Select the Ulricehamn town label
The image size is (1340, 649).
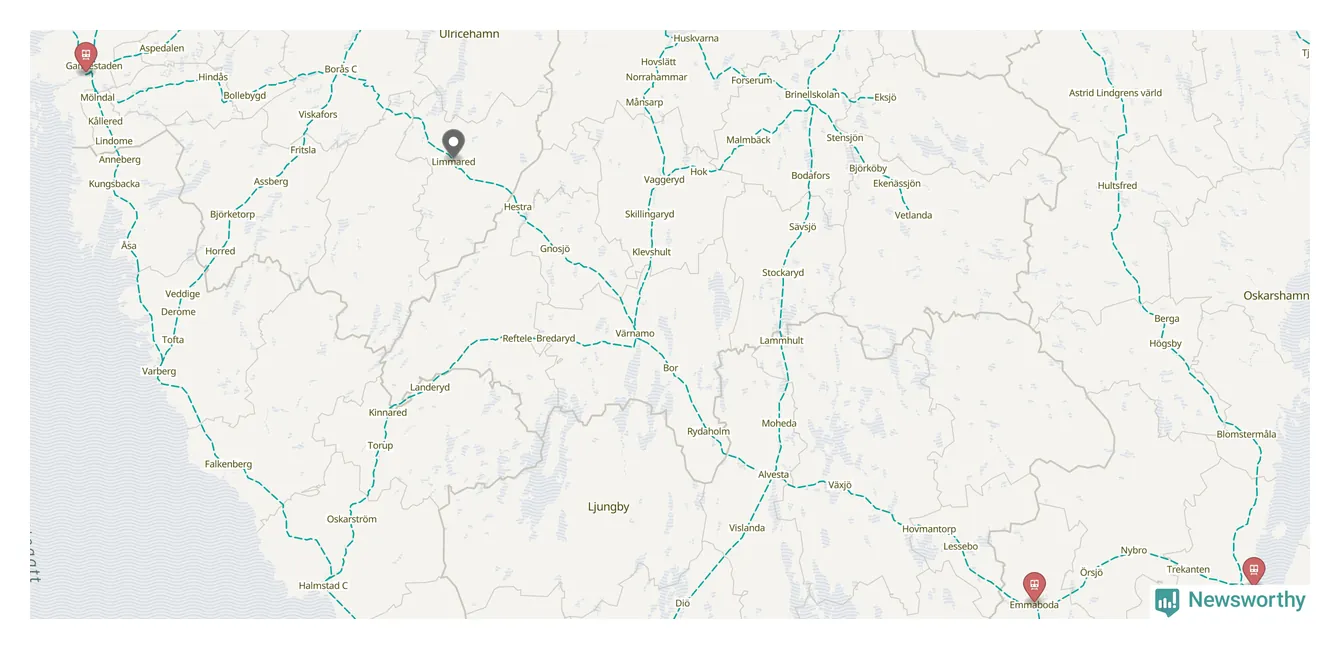[x=469, y=34]
